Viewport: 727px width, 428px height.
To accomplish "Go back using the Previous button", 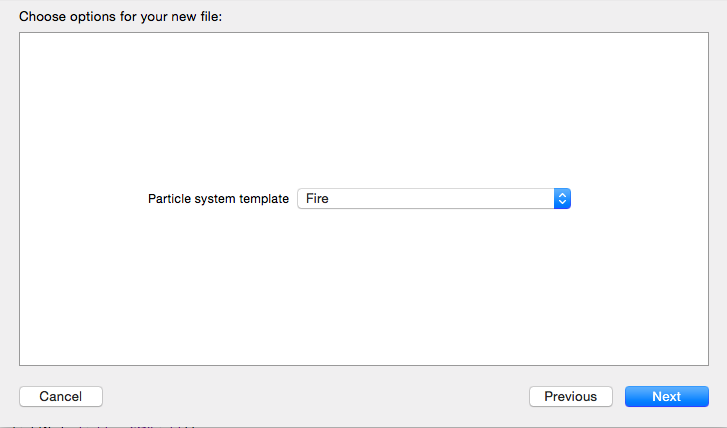I will (x=570, y=397).
